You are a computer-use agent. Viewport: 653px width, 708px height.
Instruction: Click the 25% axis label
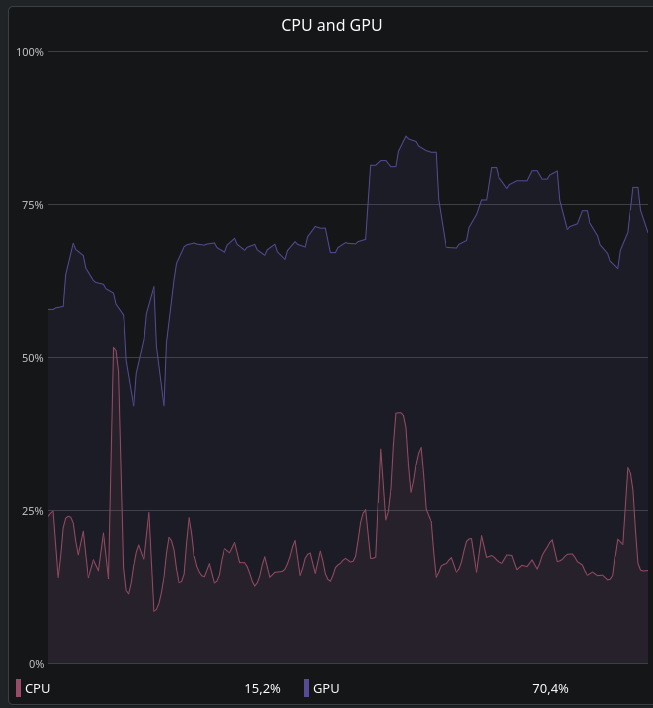(x=33, y=511)
